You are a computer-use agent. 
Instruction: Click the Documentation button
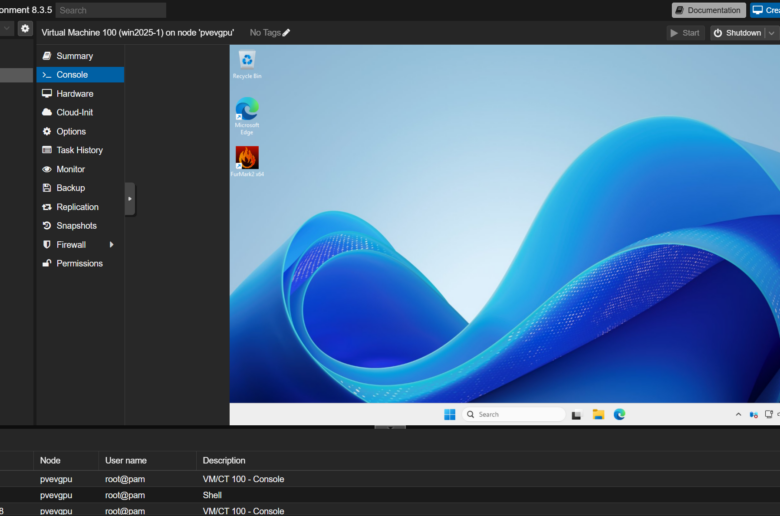pyautogui.click(x=708, y=10)
